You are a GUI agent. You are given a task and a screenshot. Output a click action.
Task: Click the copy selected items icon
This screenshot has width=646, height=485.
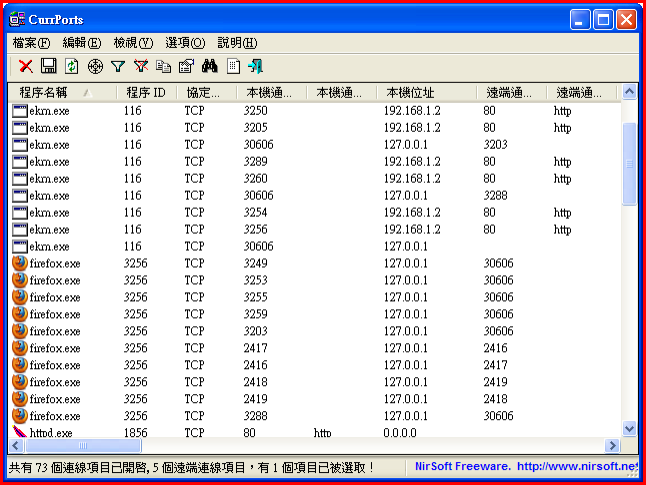[x=163, y=66]
